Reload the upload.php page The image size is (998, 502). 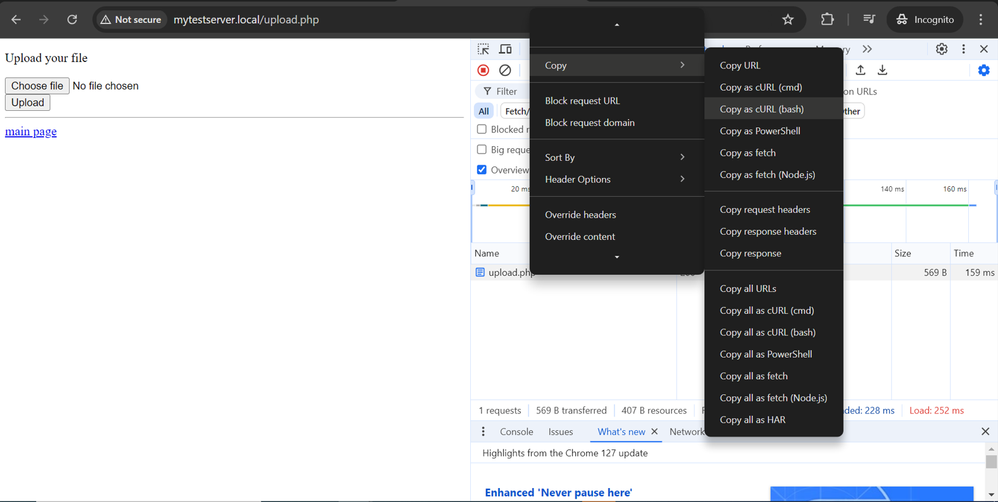click(x=72, y=19)
